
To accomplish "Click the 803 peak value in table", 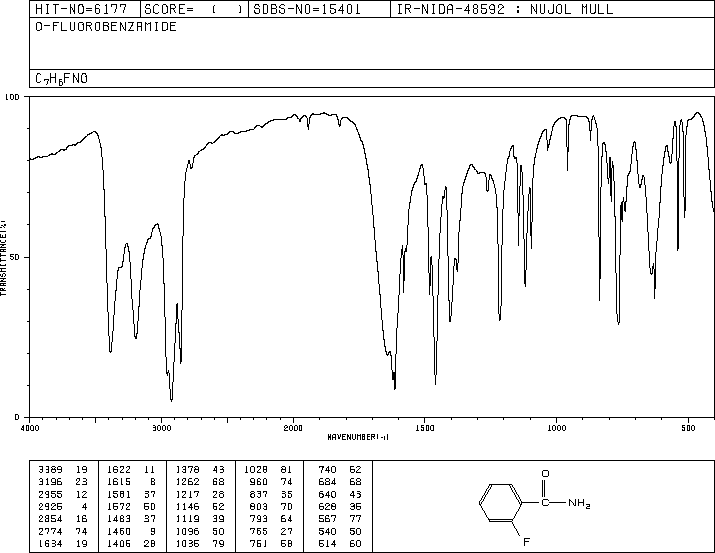I will (259, 506).
